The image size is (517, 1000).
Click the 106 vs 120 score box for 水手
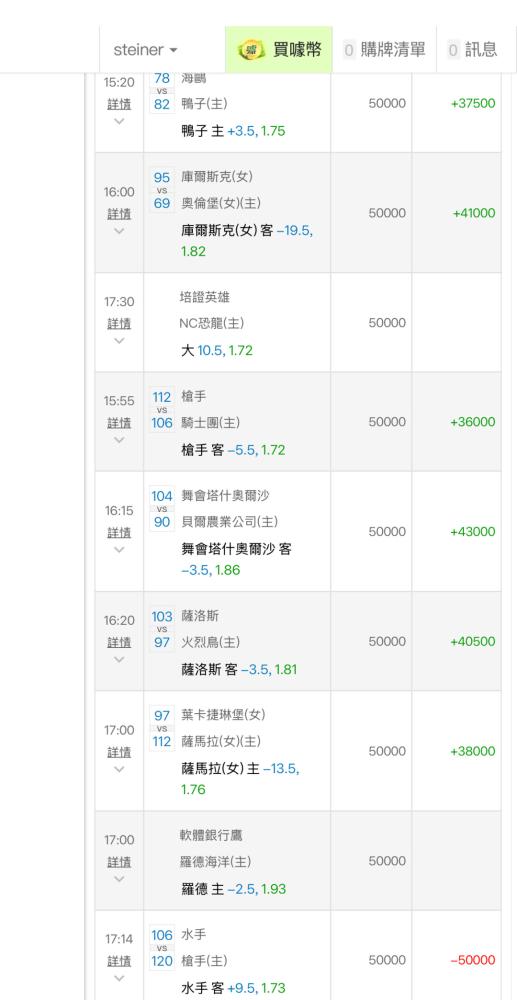point(162,948)
